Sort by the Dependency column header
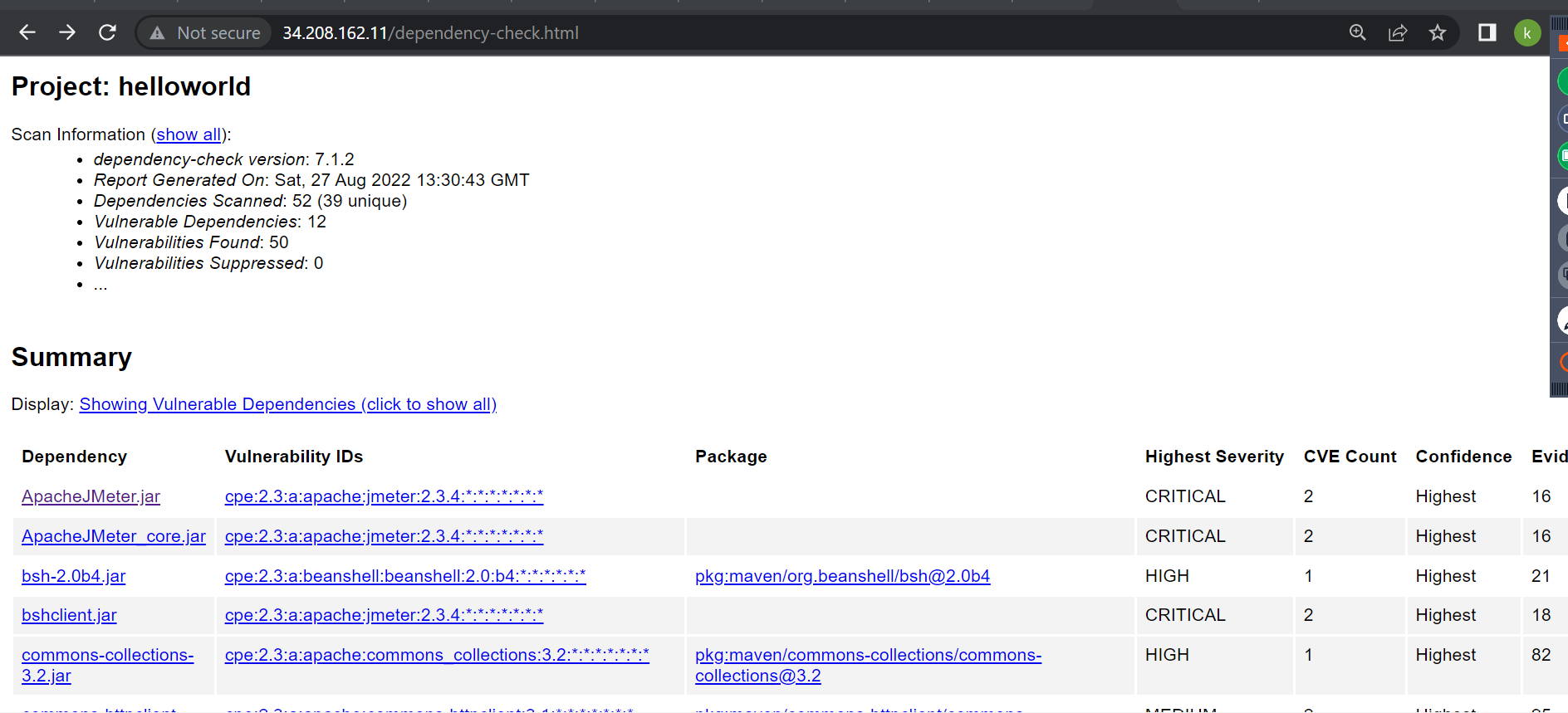 pos(75,457)
